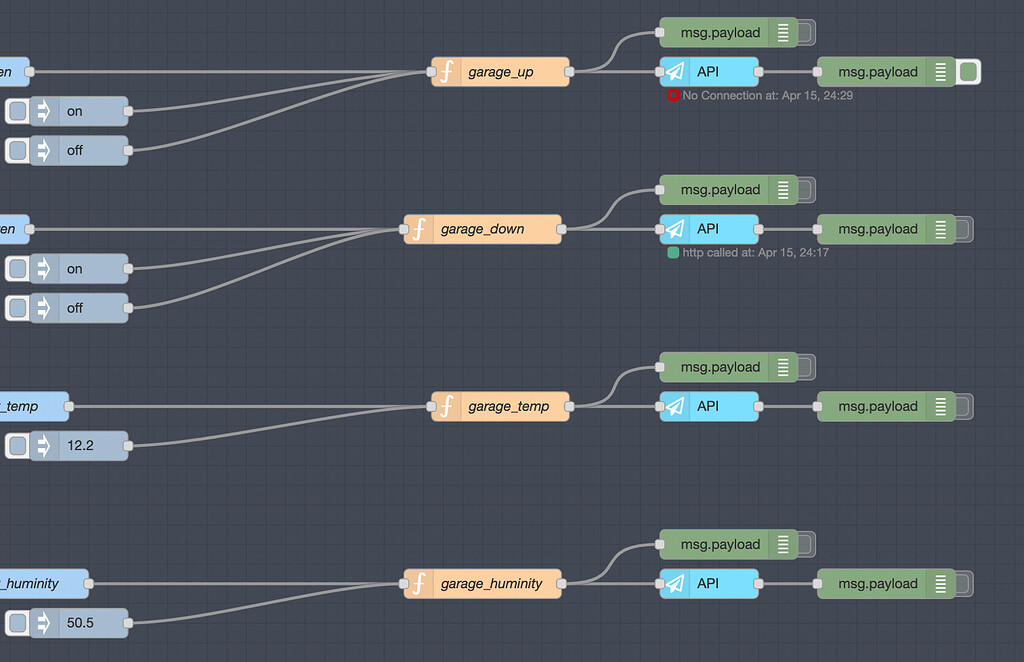Click the list icon on the bottom msg.payload node

(x=940, y=583)
